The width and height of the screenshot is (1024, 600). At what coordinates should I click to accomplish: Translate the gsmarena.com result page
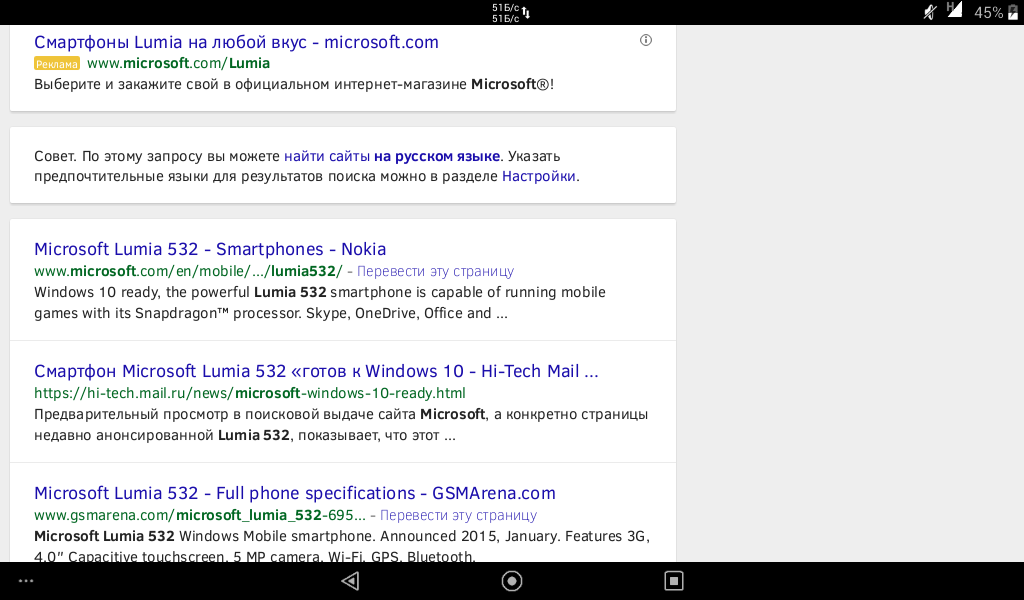coord(458,515)
